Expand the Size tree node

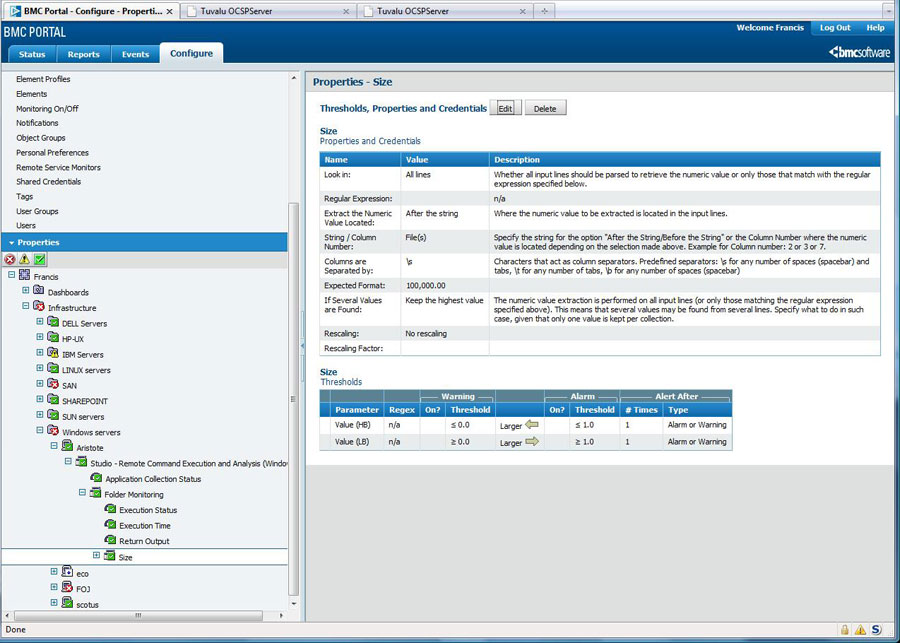click(97, 556)
